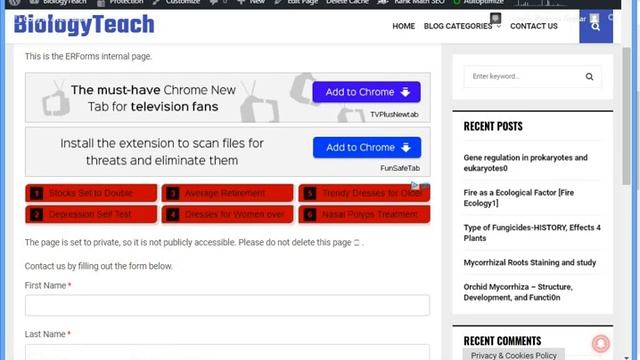Click the Privacy & Cookies Policy tab

click(x=513, y=355)
